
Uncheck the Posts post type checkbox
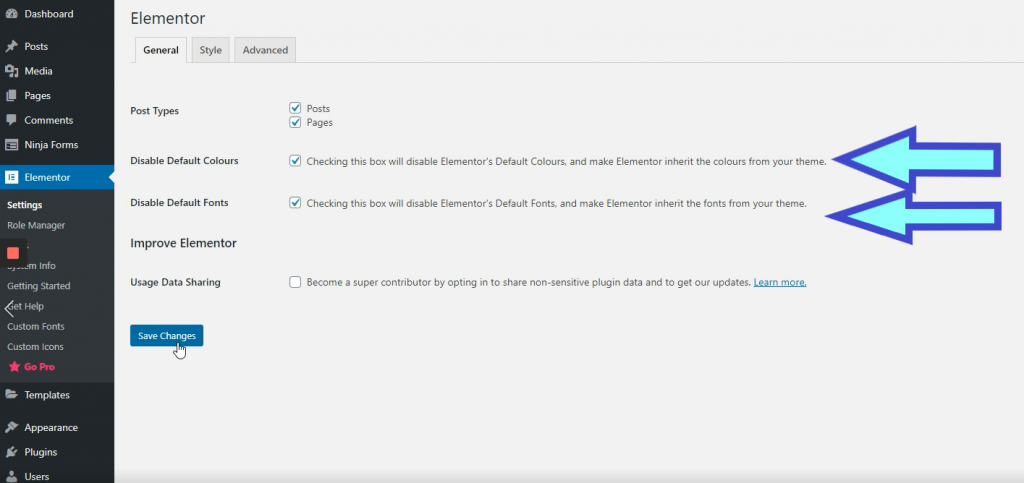[x=295, y=108]
